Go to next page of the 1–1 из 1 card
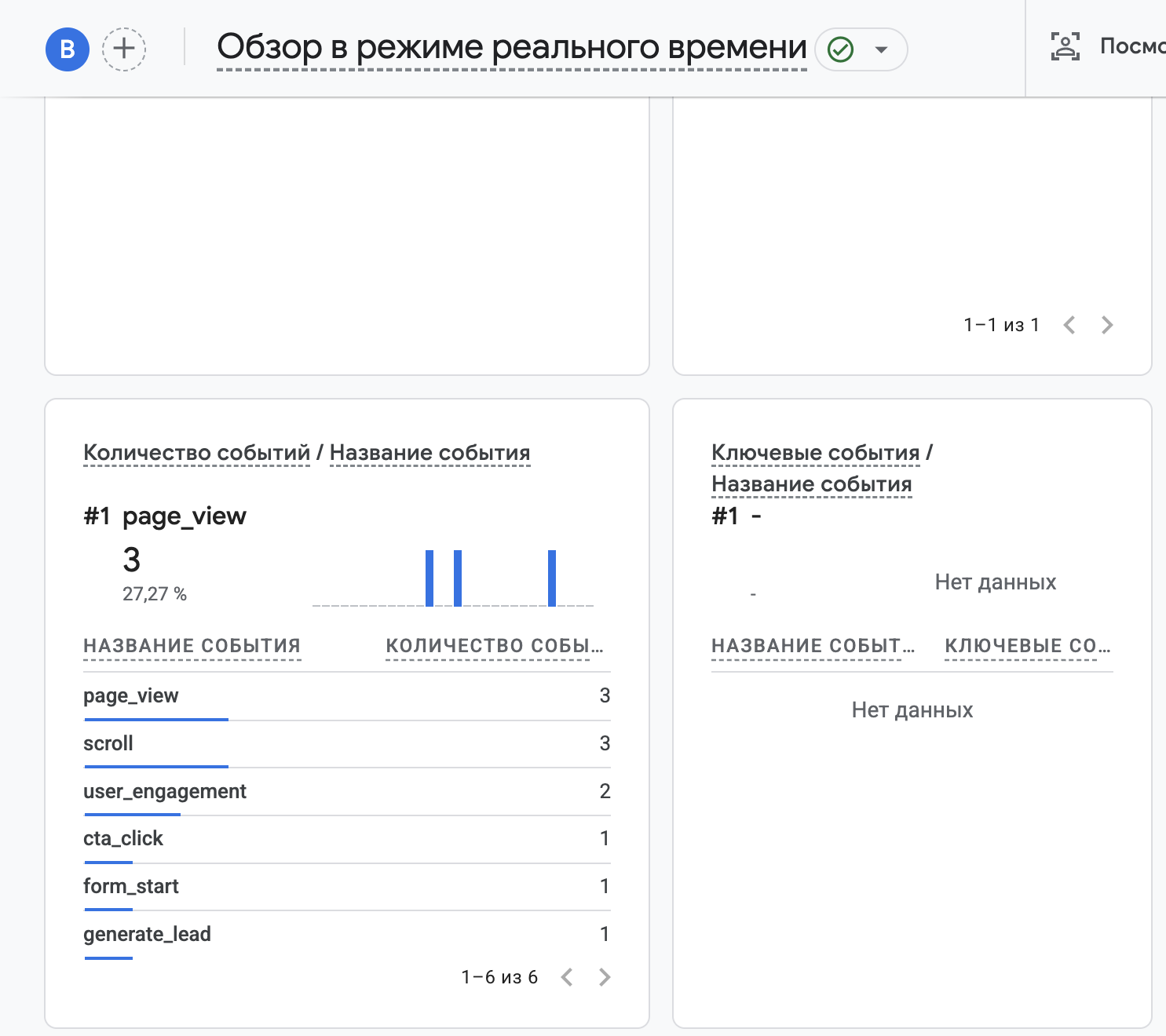The image size is (1166, 1036). (x=1107, y=325)
